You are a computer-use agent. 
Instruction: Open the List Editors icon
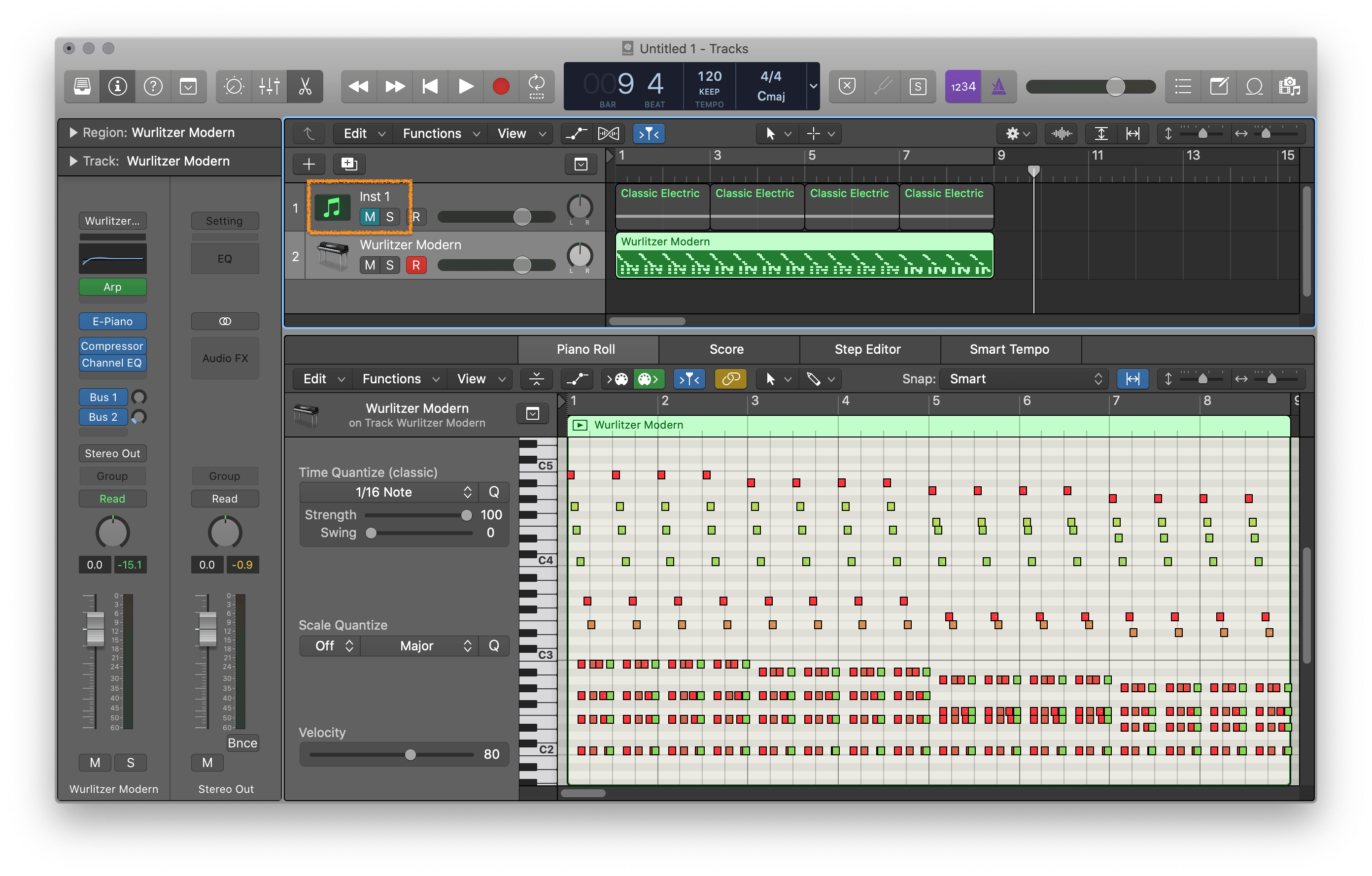[x=1183, y=87]
